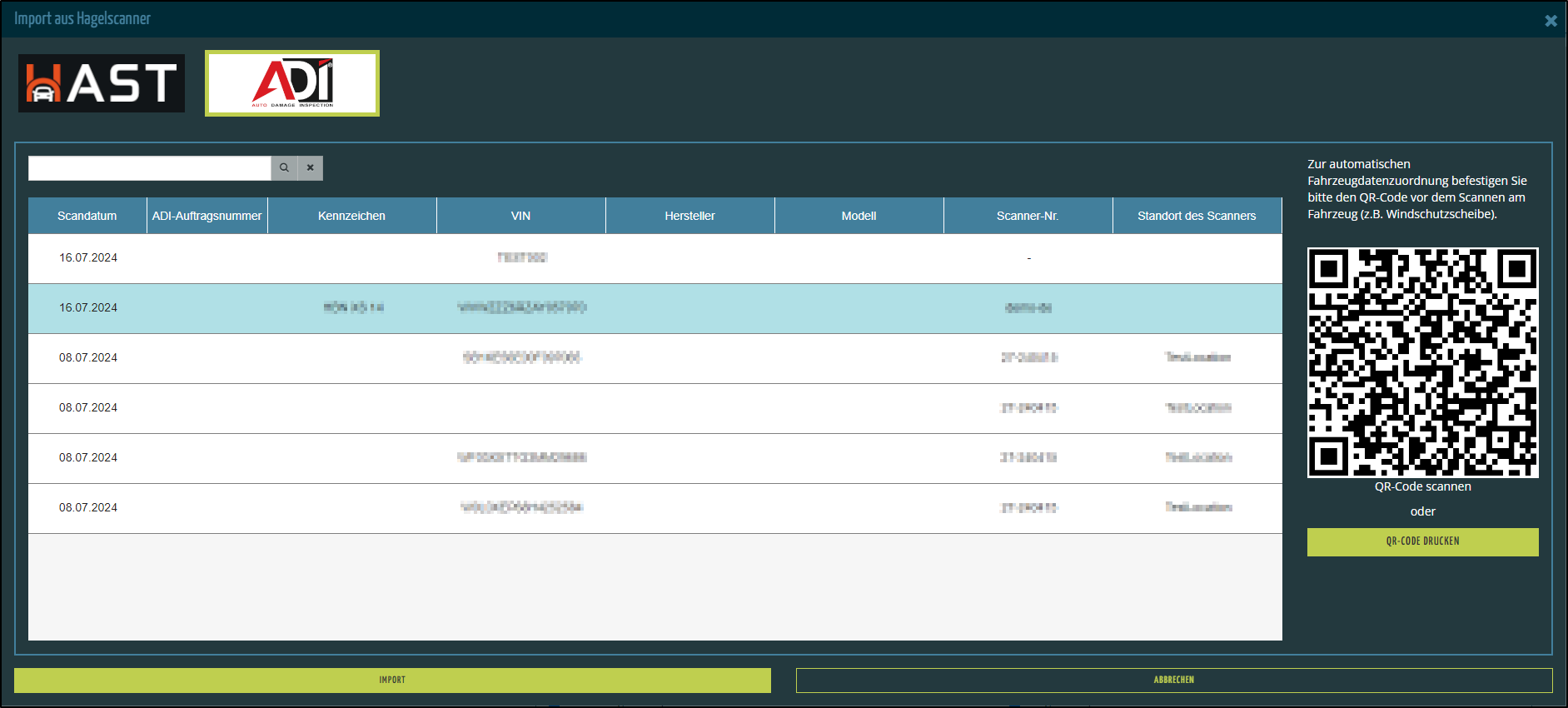Image resolution: width=1568 pixels, height=708 pixels.
Task: Click the QR code image
Action: click(1422, 362)
